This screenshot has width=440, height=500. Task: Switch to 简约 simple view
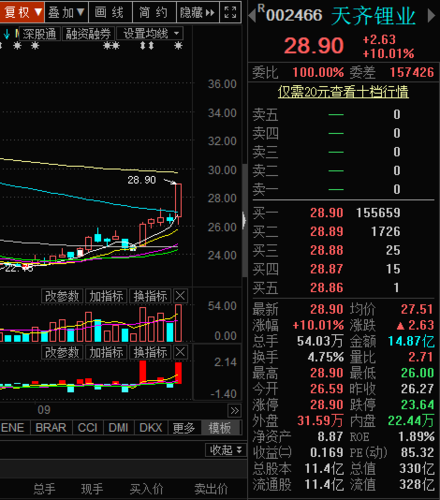tap(154, 13)
